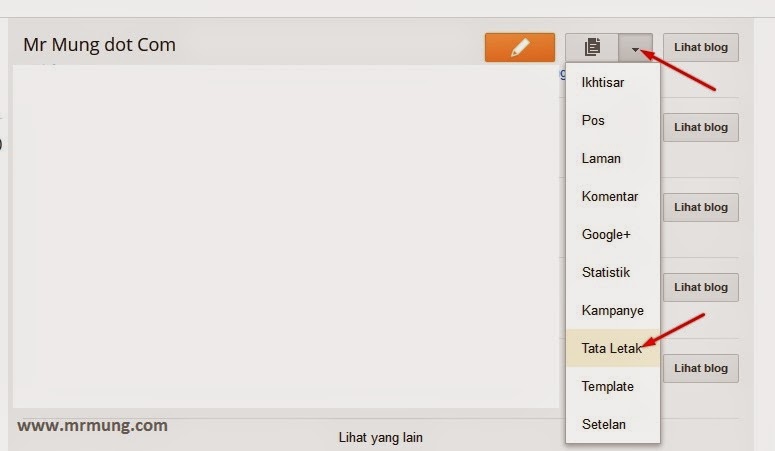The image size is (775, 451).
Task: Open the posts list document icon button
Action: (592, 47)
